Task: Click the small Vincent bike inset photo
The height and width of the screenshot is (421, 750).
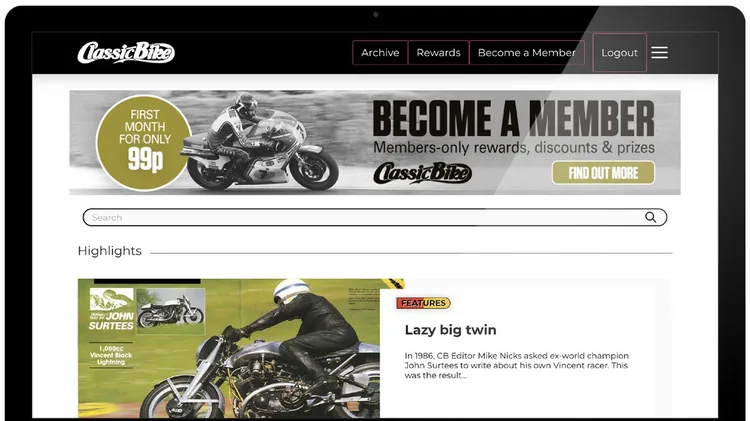Action: click(171, 310)
